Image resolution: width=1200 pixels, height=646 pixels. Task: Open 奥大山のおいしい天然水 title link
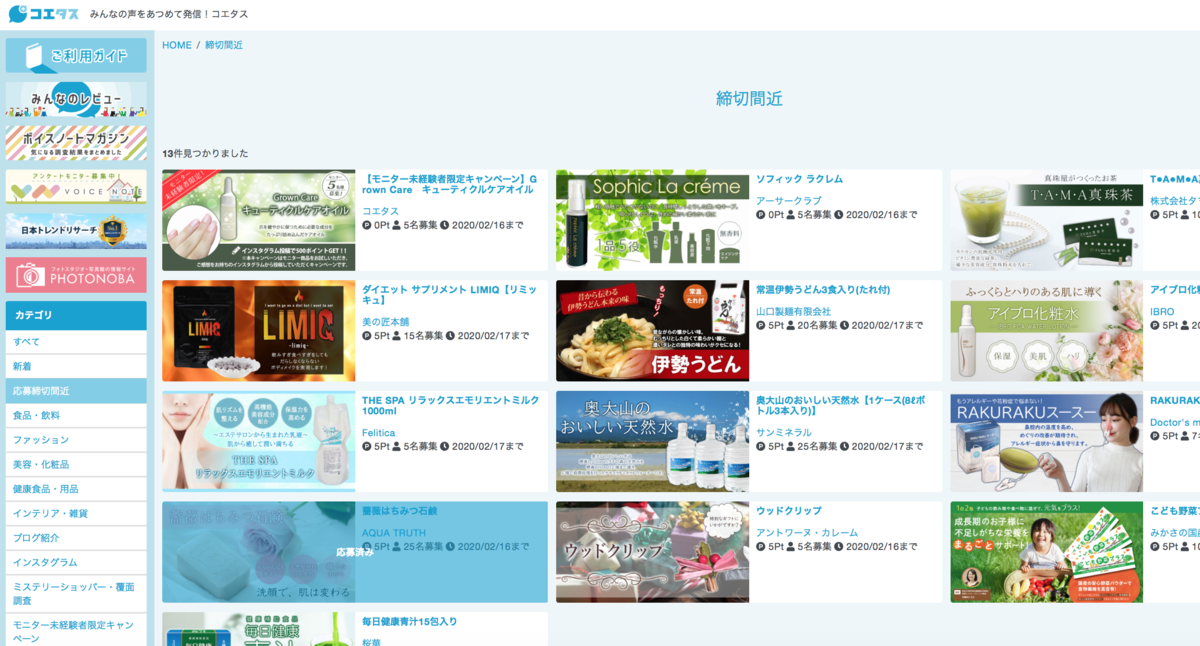(843, 406)
